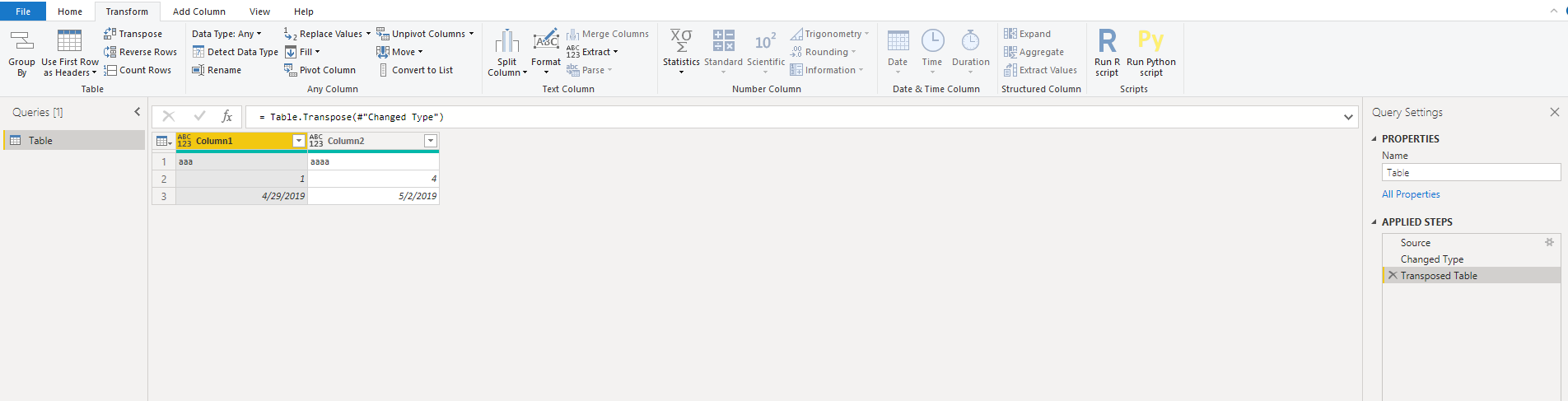Viewport: 1568px width, 401px height.
Task: Click the Run R script icon
Action: click(1108, 40)
